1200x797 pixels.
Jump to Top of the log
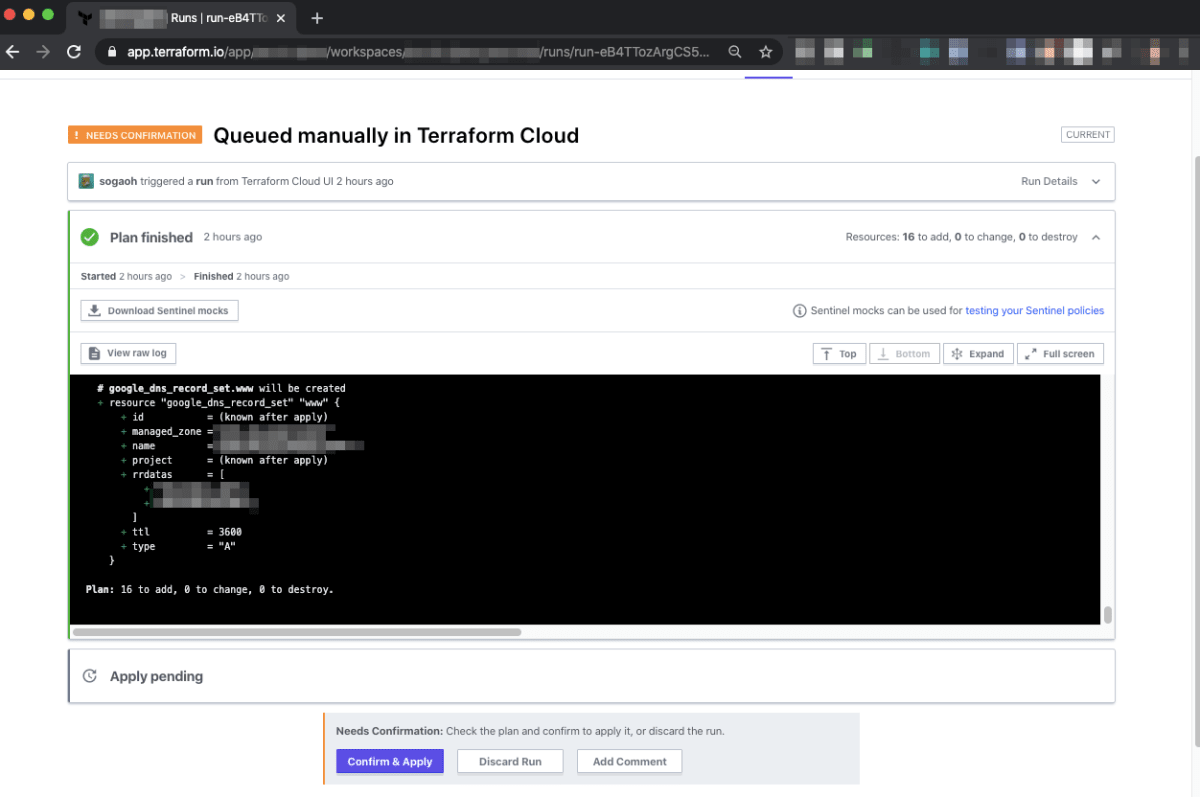tap(839, 354)
